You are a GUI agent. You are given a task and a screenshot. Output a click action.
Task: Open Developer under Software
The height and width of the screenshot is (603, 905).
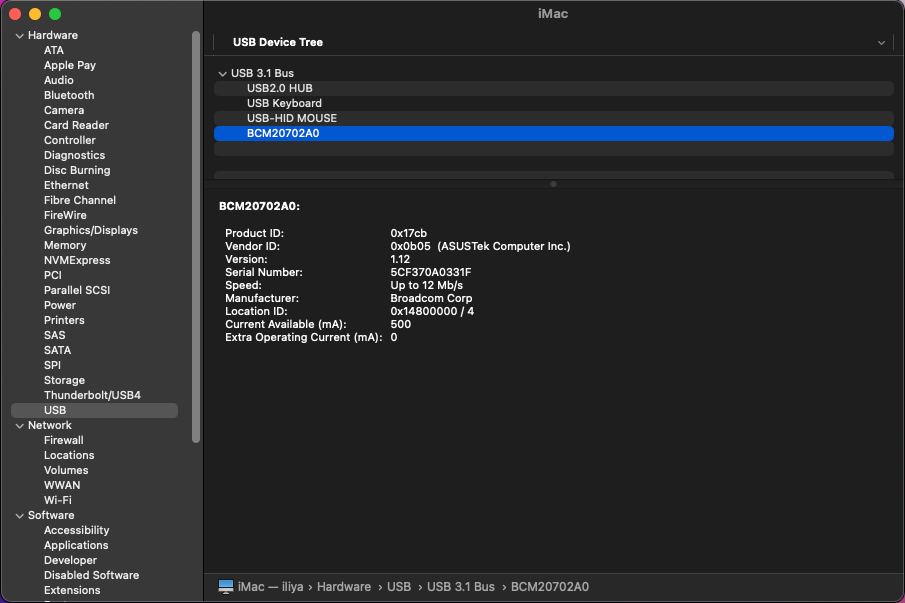coord(70,560)
